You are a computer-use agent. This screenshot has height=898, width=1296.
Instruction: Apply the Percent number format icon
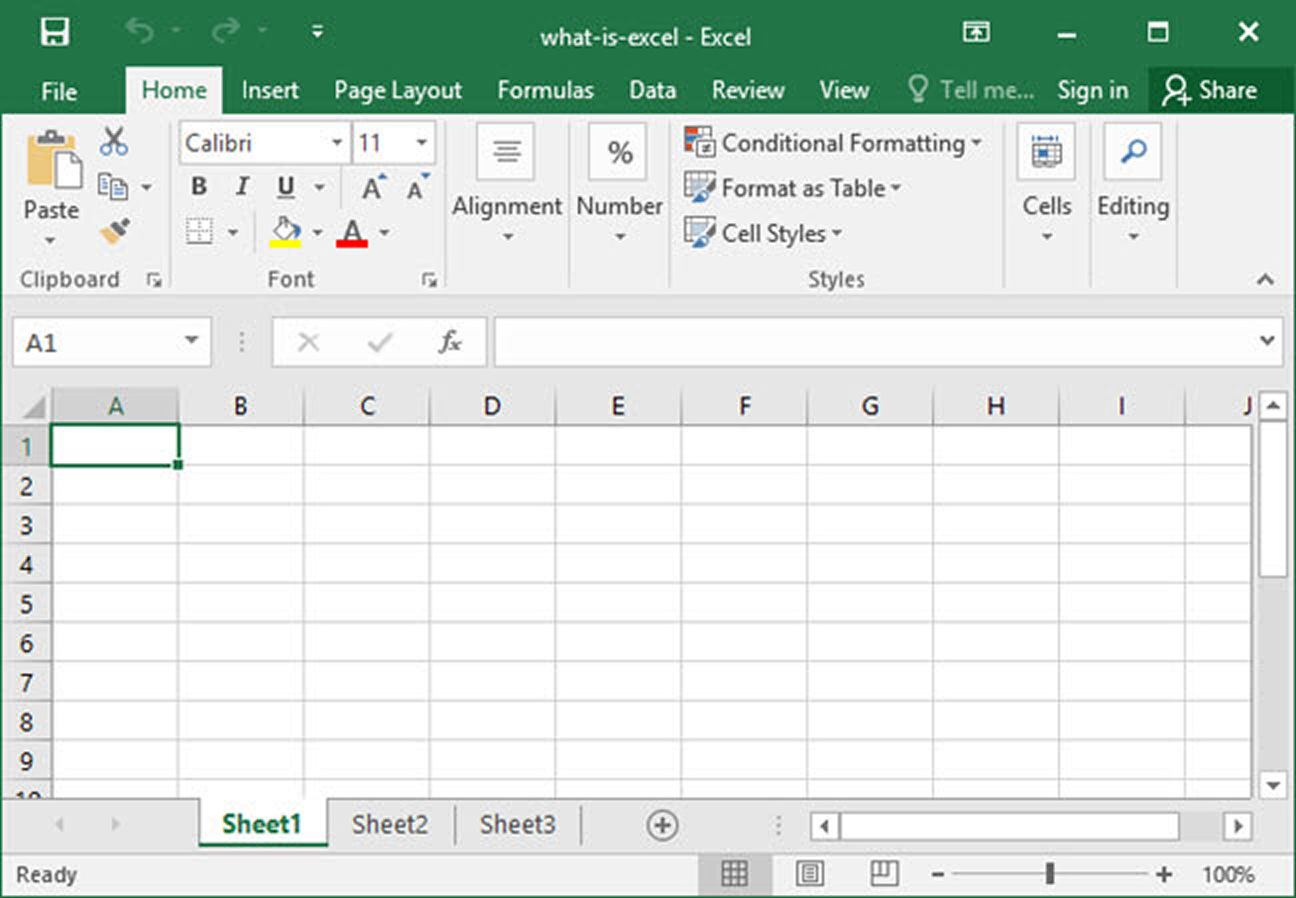(x=618, y=152)
